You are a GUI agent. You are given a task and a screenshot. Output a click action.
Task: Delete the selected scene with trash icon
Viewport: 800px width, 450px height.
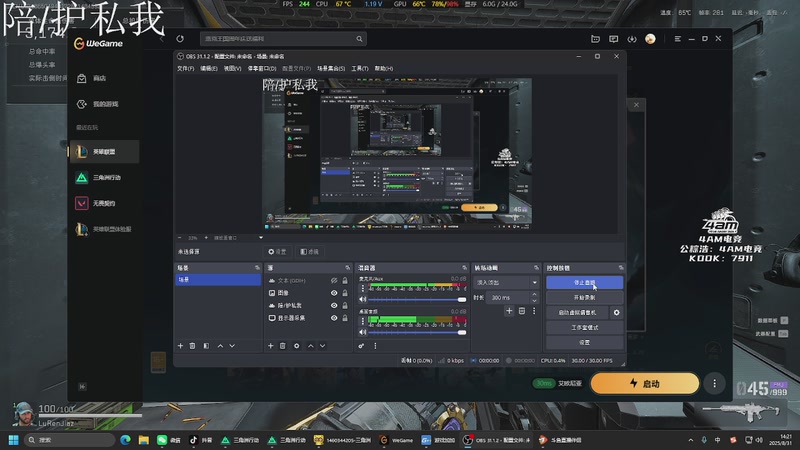click(192, 346)
